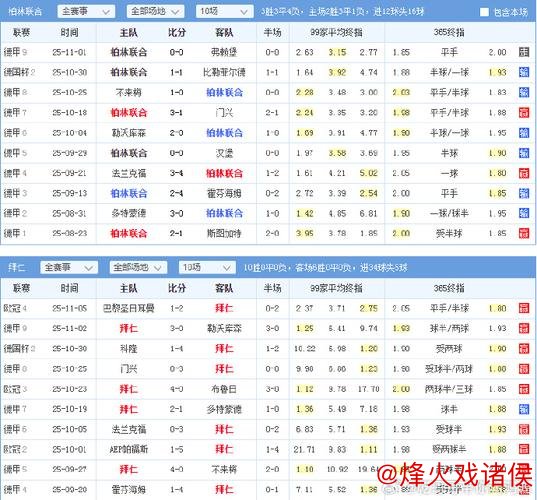This screenshot has width=537, height=500.
Task: Click result badge in 科隆 1-4 拜仁 row
Action: click(x=524, y=349)
